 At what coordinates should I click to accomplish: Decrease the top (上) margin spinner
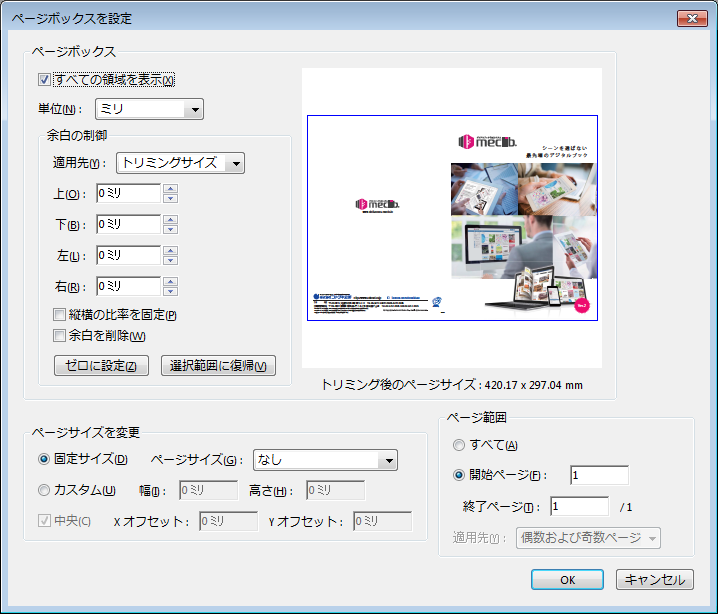pyautogui.click(x=170, y=199)
